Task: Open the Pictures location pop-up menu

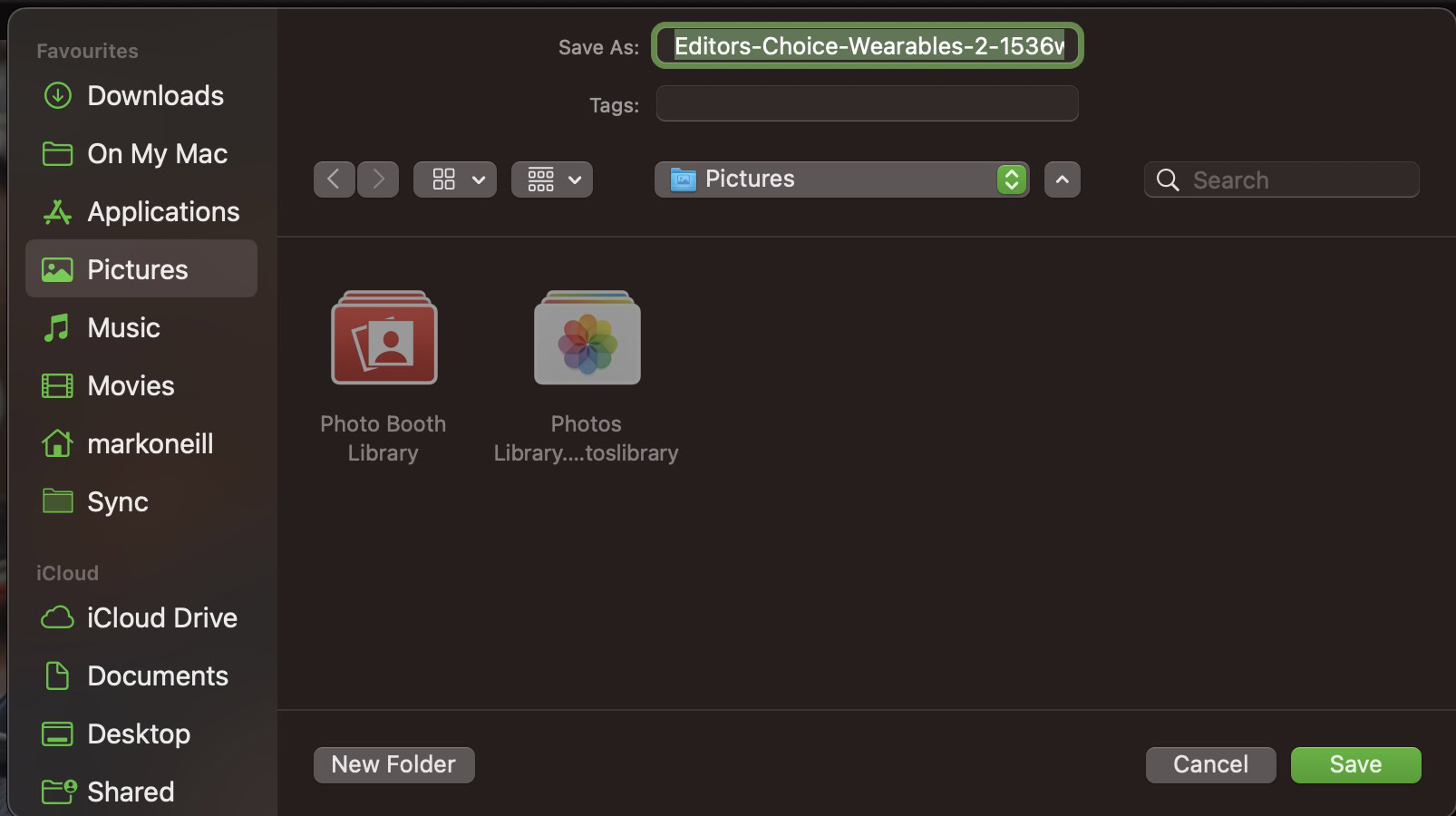Action: 841,180
